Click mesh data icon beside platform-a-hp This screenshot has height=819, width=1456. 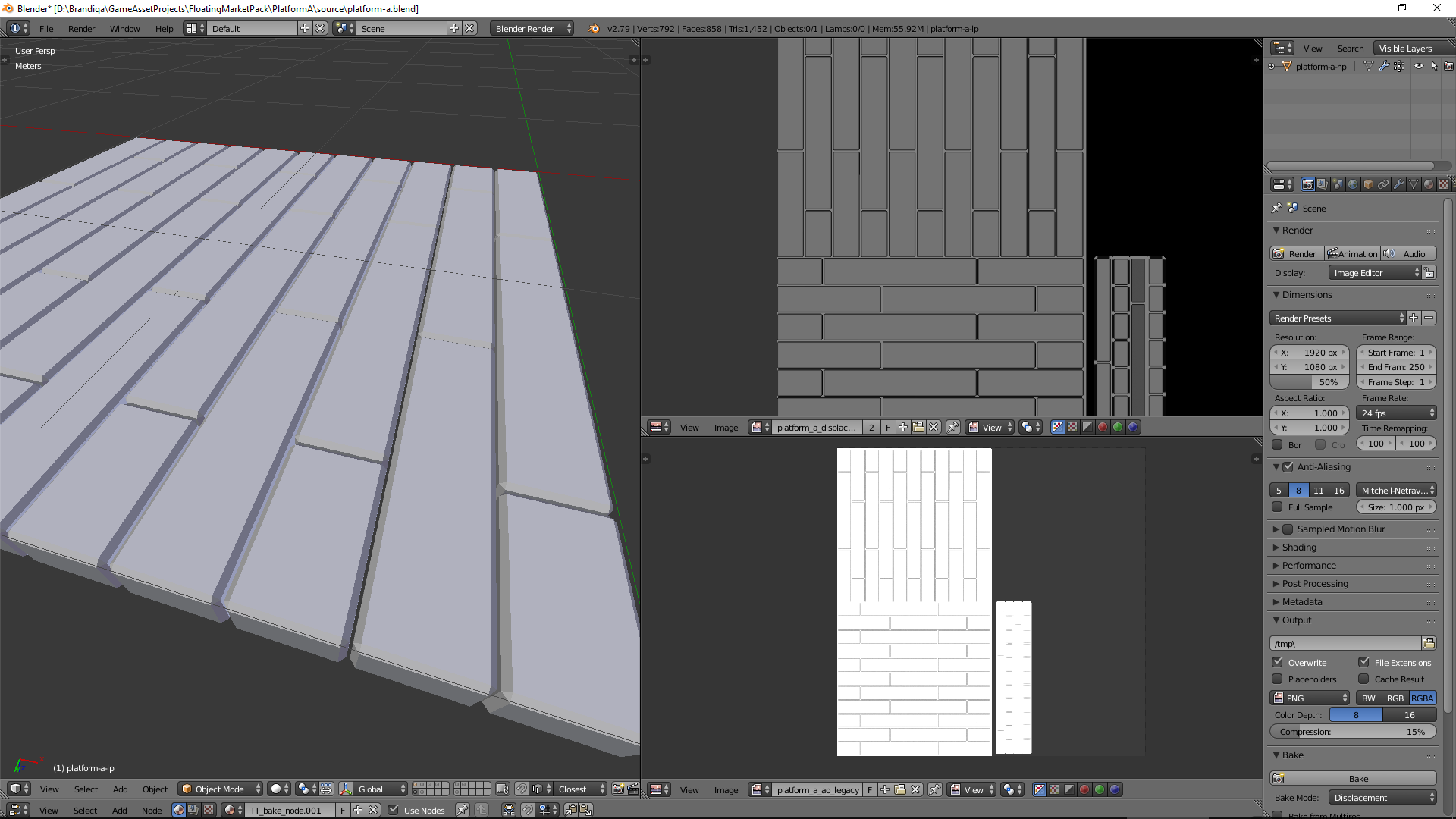click(1369, 67)
